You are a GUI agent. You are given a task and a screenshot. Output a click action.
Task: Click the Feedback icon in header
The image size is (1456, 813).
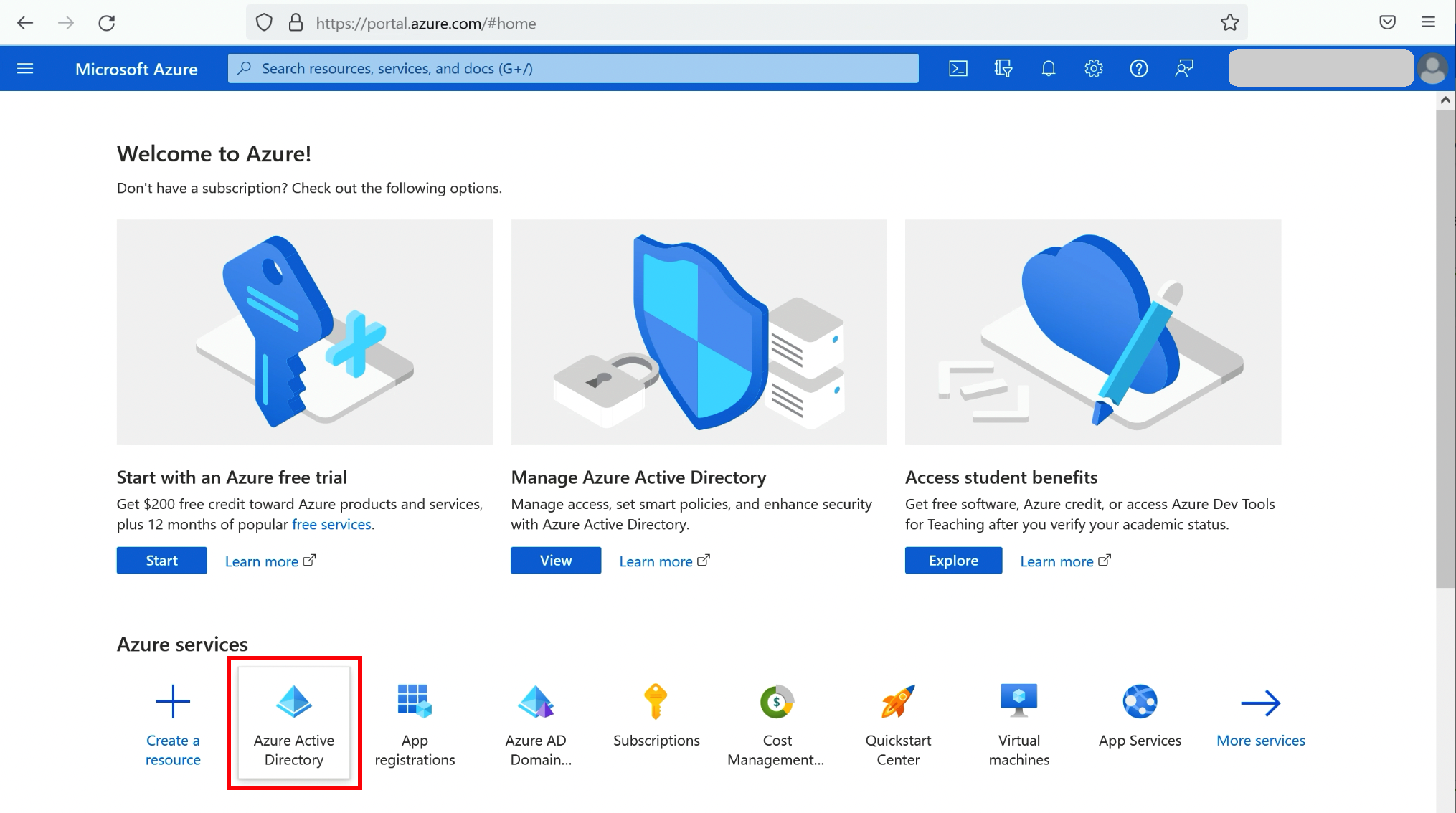1183,69
